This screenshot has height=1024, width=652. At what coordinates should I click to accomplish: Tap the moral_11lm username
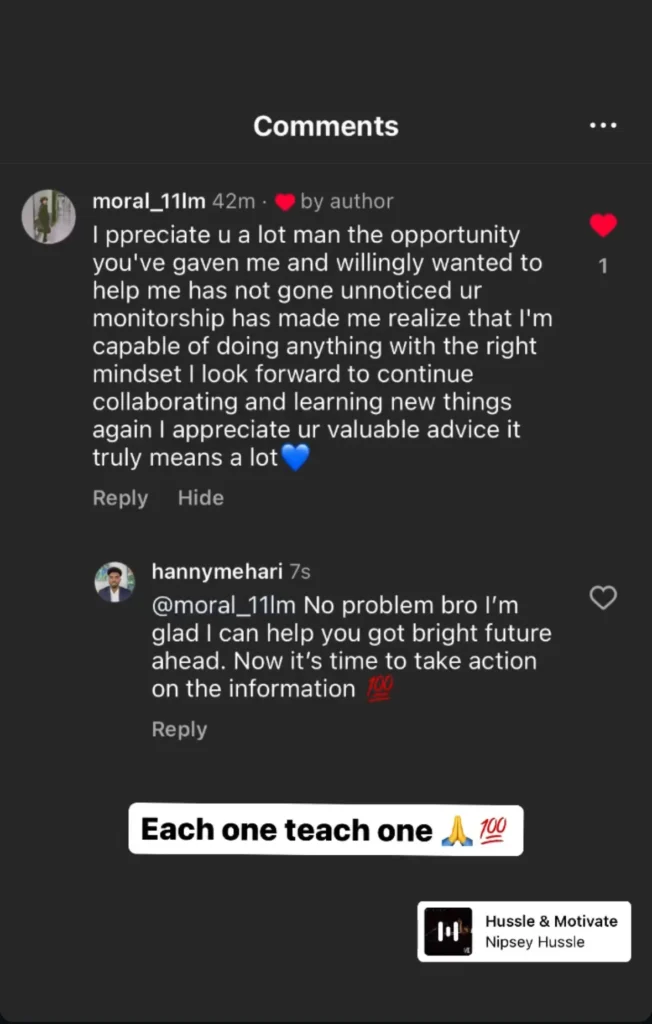(x=149, y=201)
